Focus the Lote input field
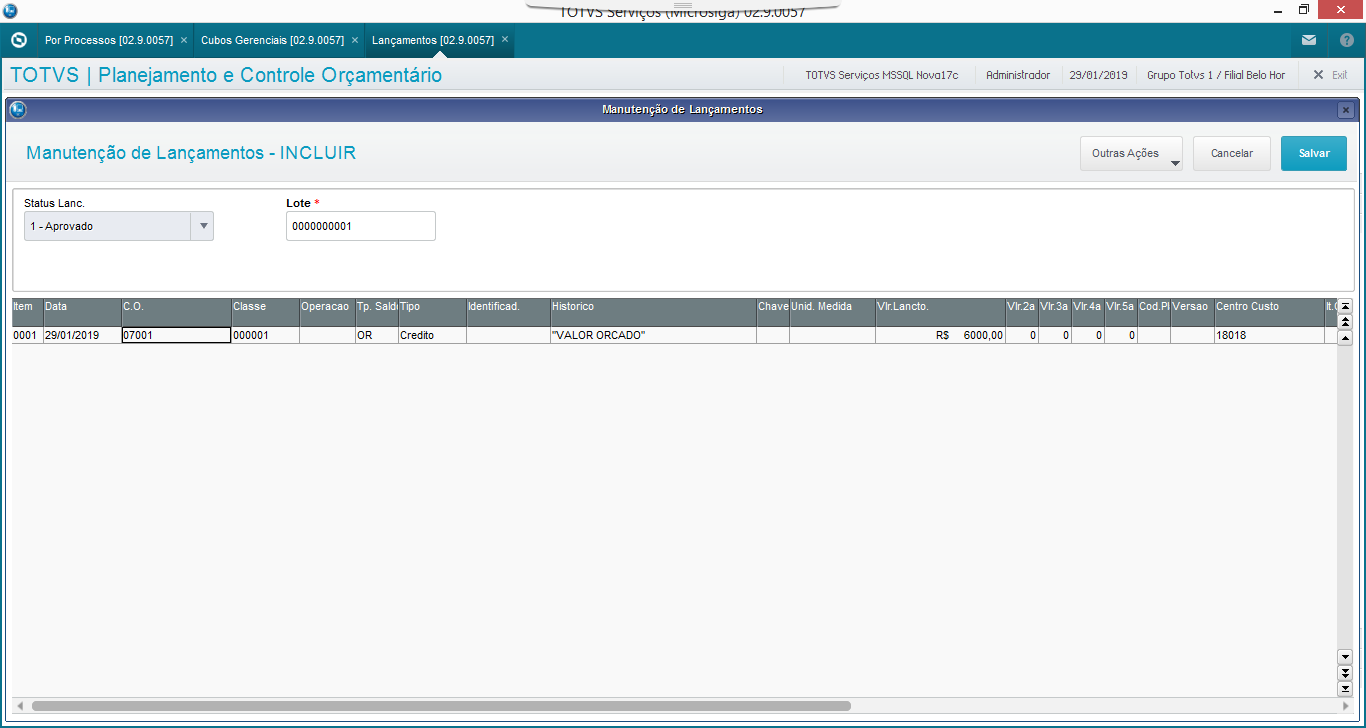This screenshot has height=728, width=1366. pos(361,226)
